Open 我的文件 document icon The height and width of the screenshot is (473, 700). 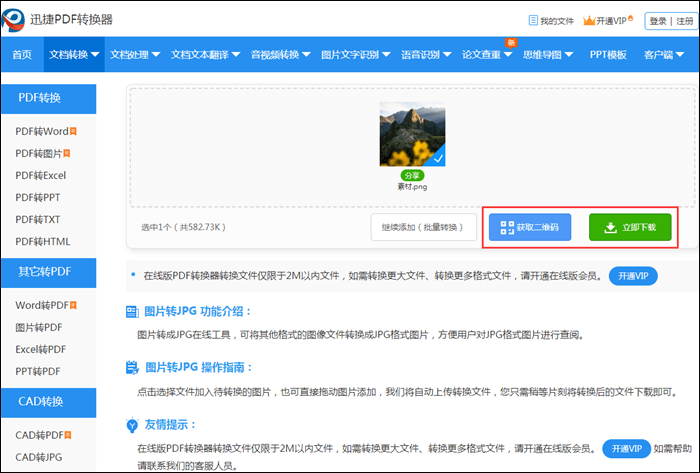pyautogui.click(x=533, y=21)
